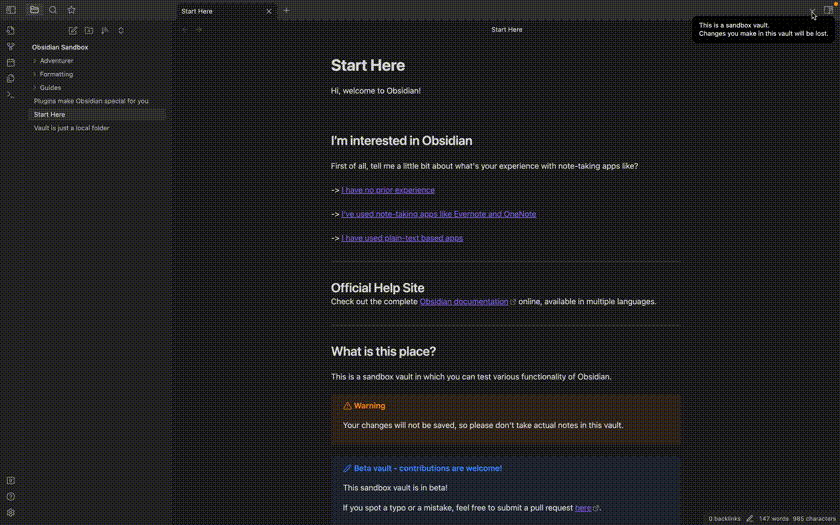Click the "I'm interested in Obsidian" heading
Image resolution: width=840 pixels, height=525 pixels.
pyautogui.click(x=401, y=141)
